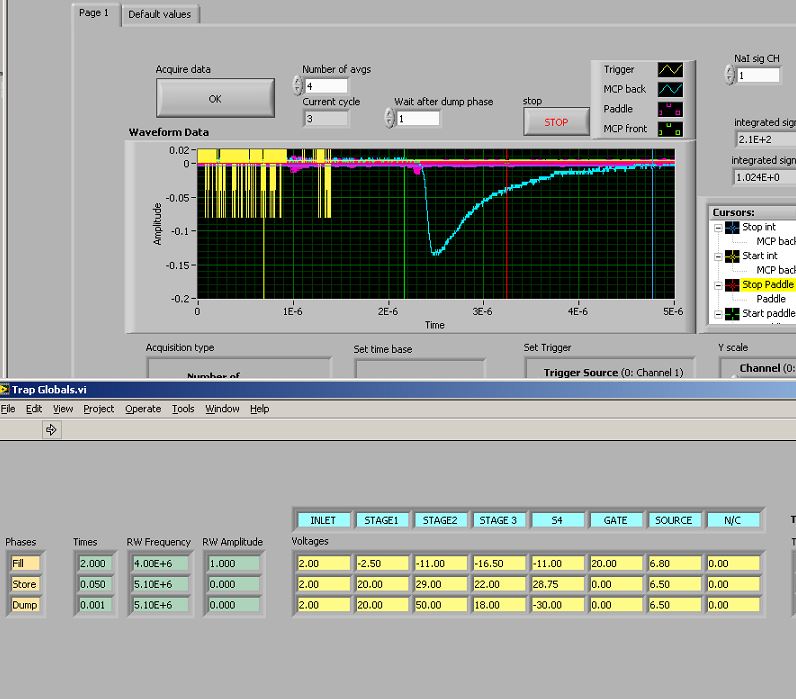Collapse the Start paddle cursor tree node

[720, 314]
